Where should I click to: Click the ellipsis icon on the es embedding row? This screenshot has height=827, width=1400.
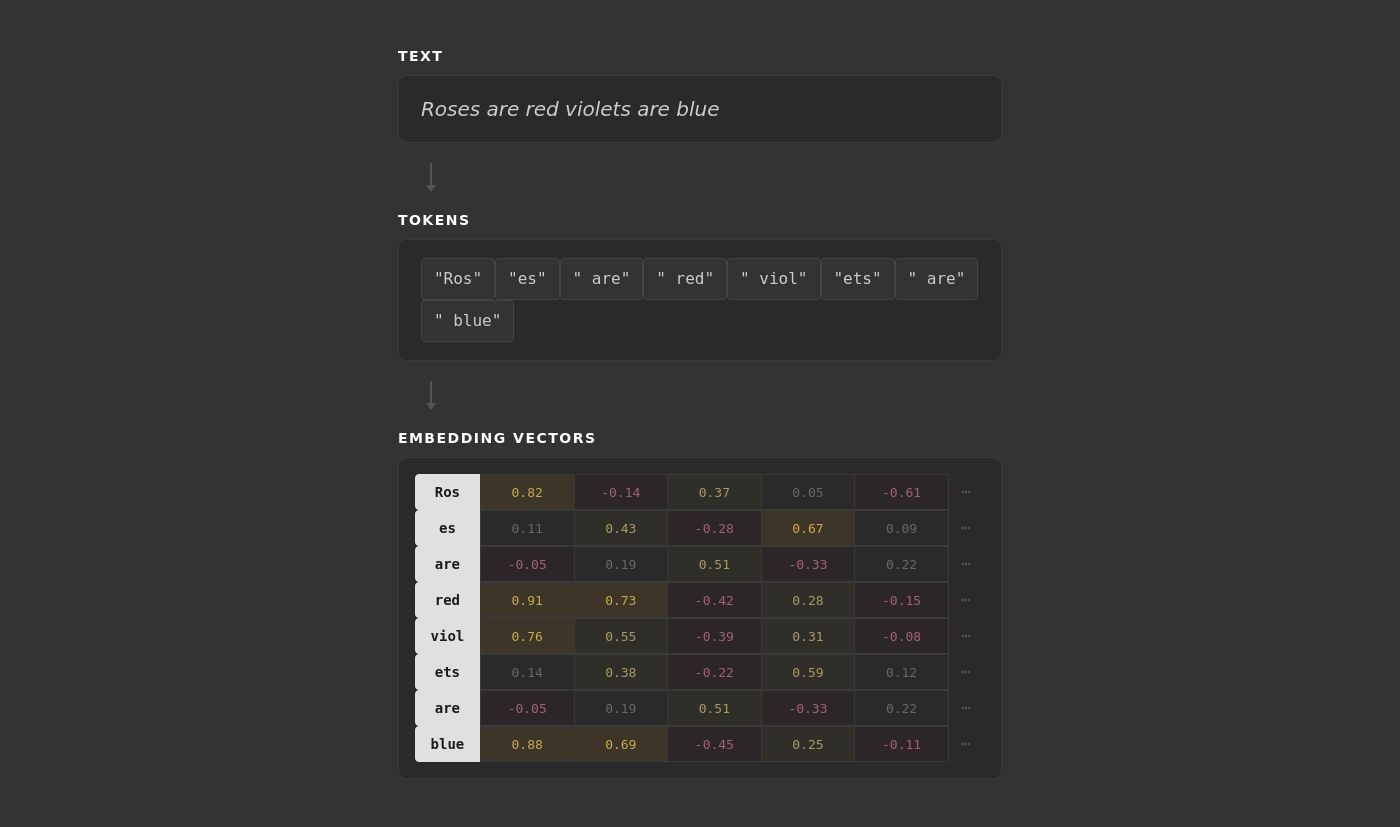click(x=966, y=528)
